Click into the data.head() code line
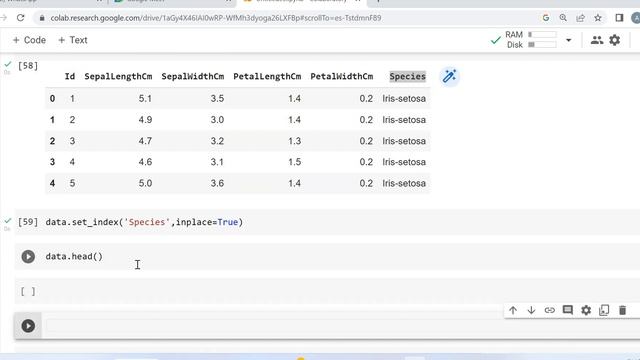The image size is (640, 360). (74, 256)
